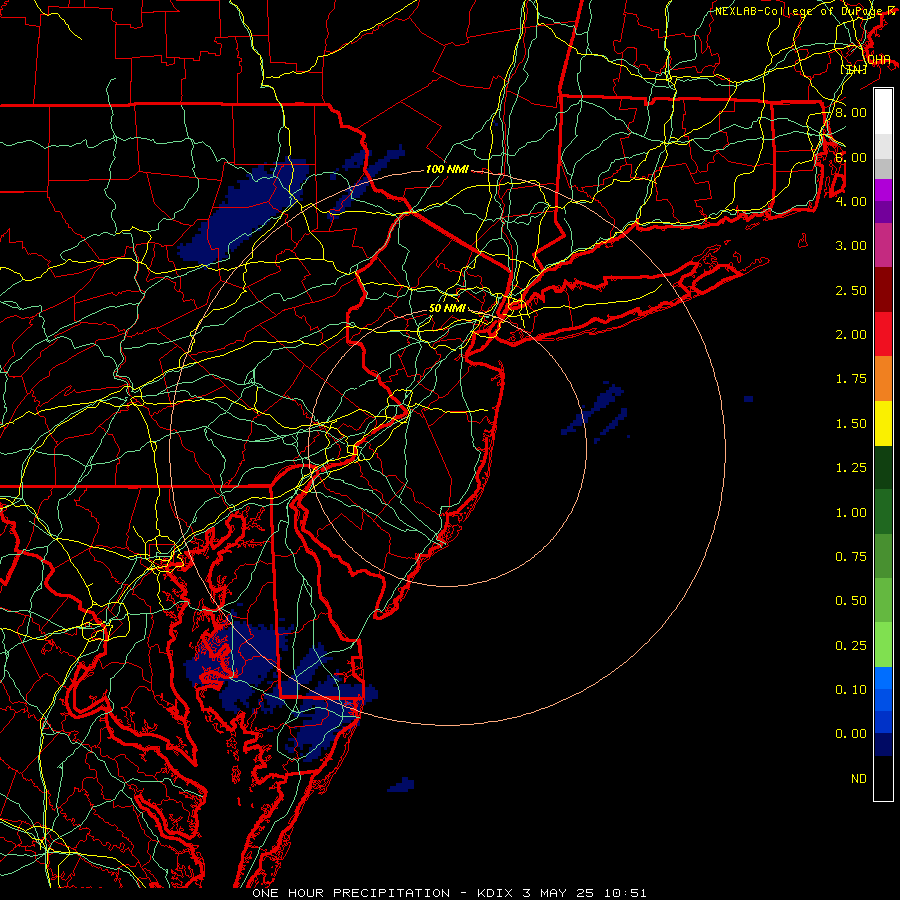
Task: Pick the bright magenta legend swatch
Action: [x=883, y=190]
